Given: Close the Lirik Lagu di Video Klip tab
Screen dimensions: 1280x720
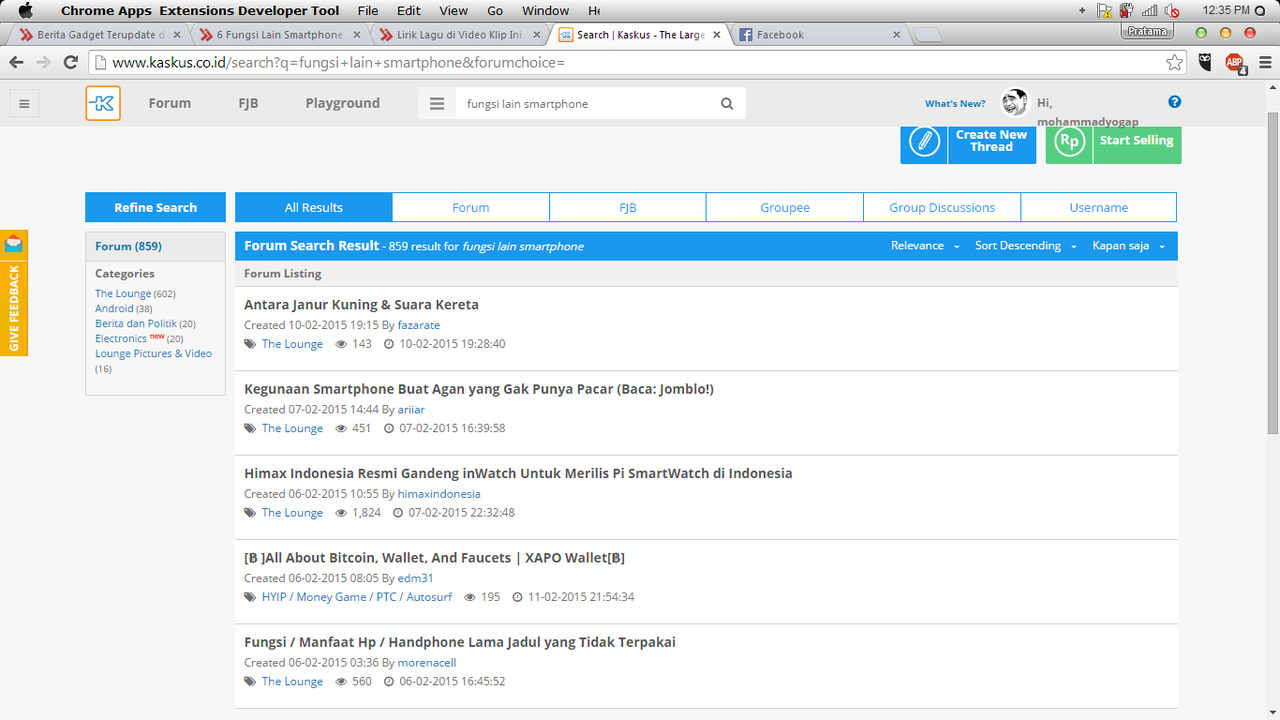Looking at the screenshot, I should pyautogui.click(x=537, y=34).
